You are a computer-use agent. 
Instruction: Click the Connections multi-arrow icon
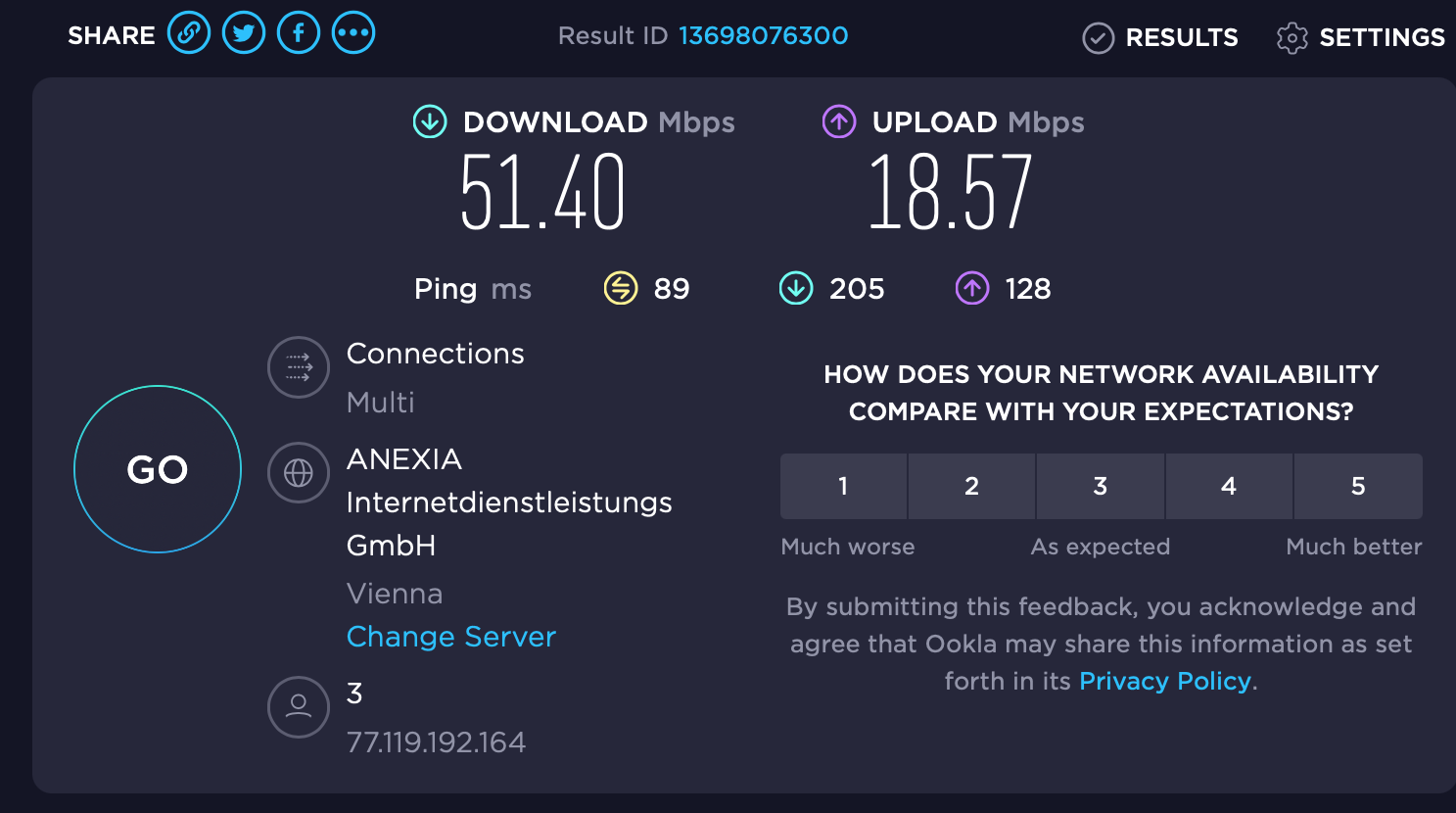point(299,367)
